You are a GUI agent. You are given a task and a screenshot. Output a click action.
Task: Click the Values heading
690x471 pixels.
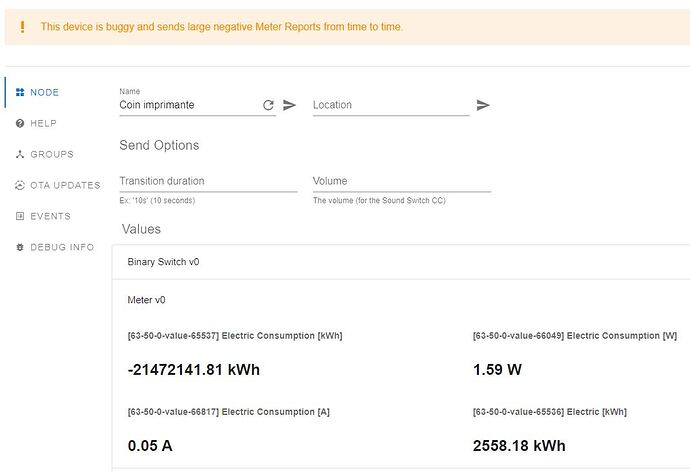pyautogui.click(x=141, y=229)
